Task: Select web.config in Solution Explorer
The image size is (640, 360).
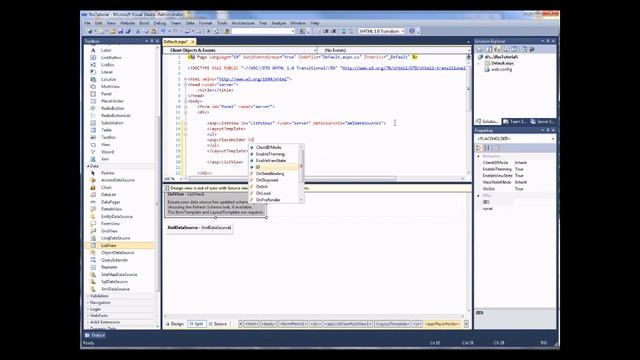Action: 501,69
